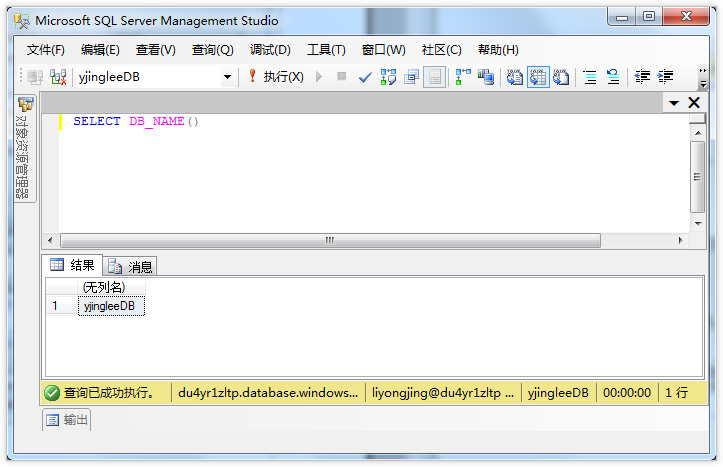Select results to file icon

(x=561, y=77)
